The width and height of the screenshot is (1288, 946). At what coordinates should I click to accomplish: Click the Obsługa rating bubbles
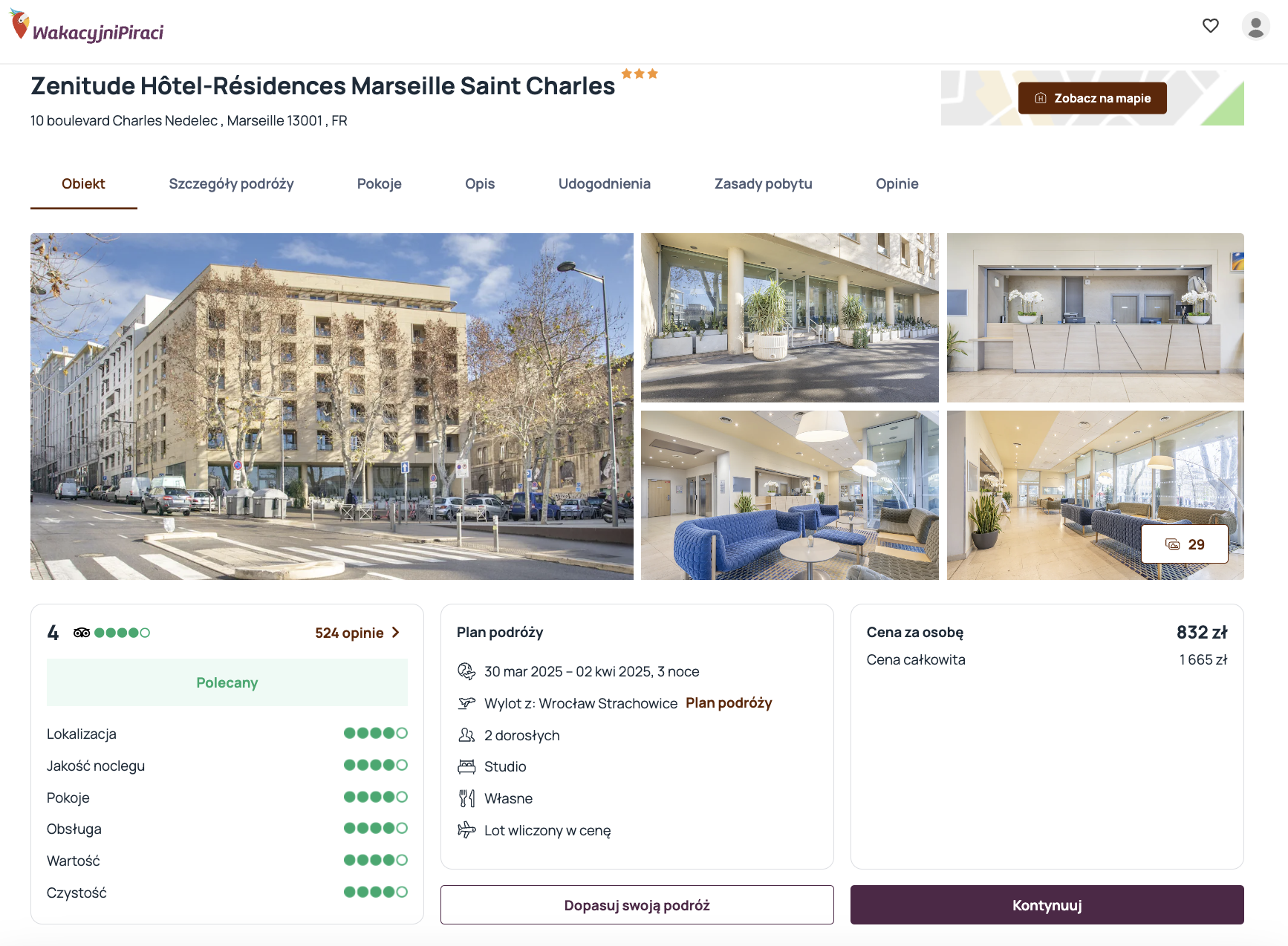tap(376, 829)
